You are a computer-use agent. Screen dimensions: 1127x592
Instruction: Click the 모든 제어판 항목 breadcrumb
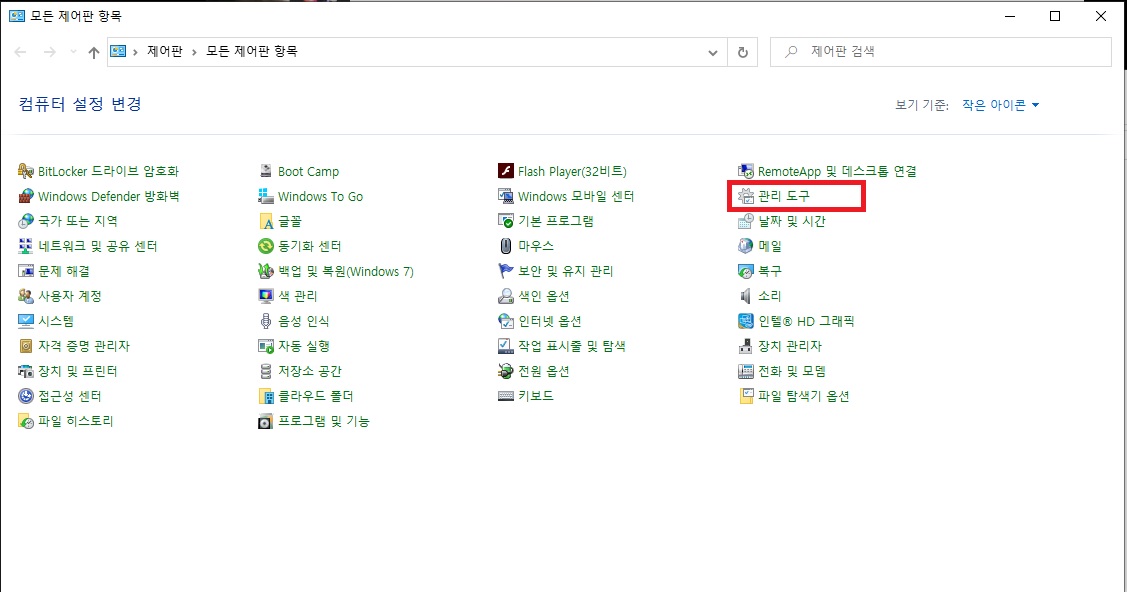(252, 52)
